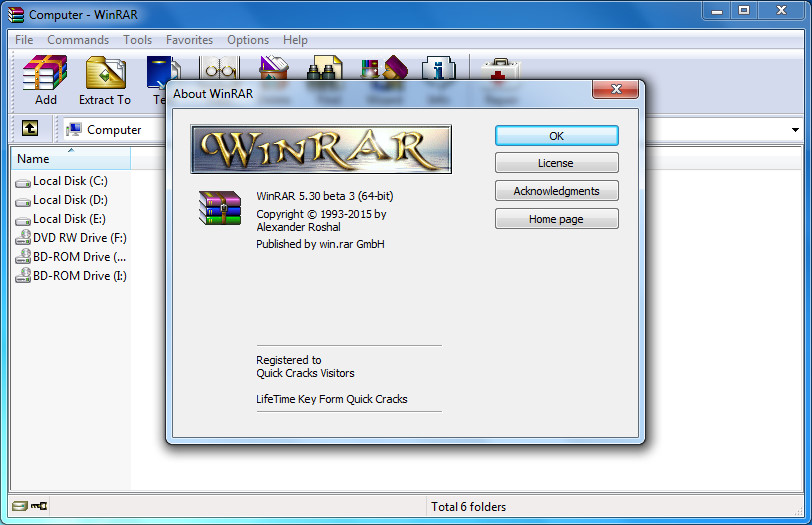Open the Commands menu
The width and height of the screenshot is (812, 525).
click(78, 40)
